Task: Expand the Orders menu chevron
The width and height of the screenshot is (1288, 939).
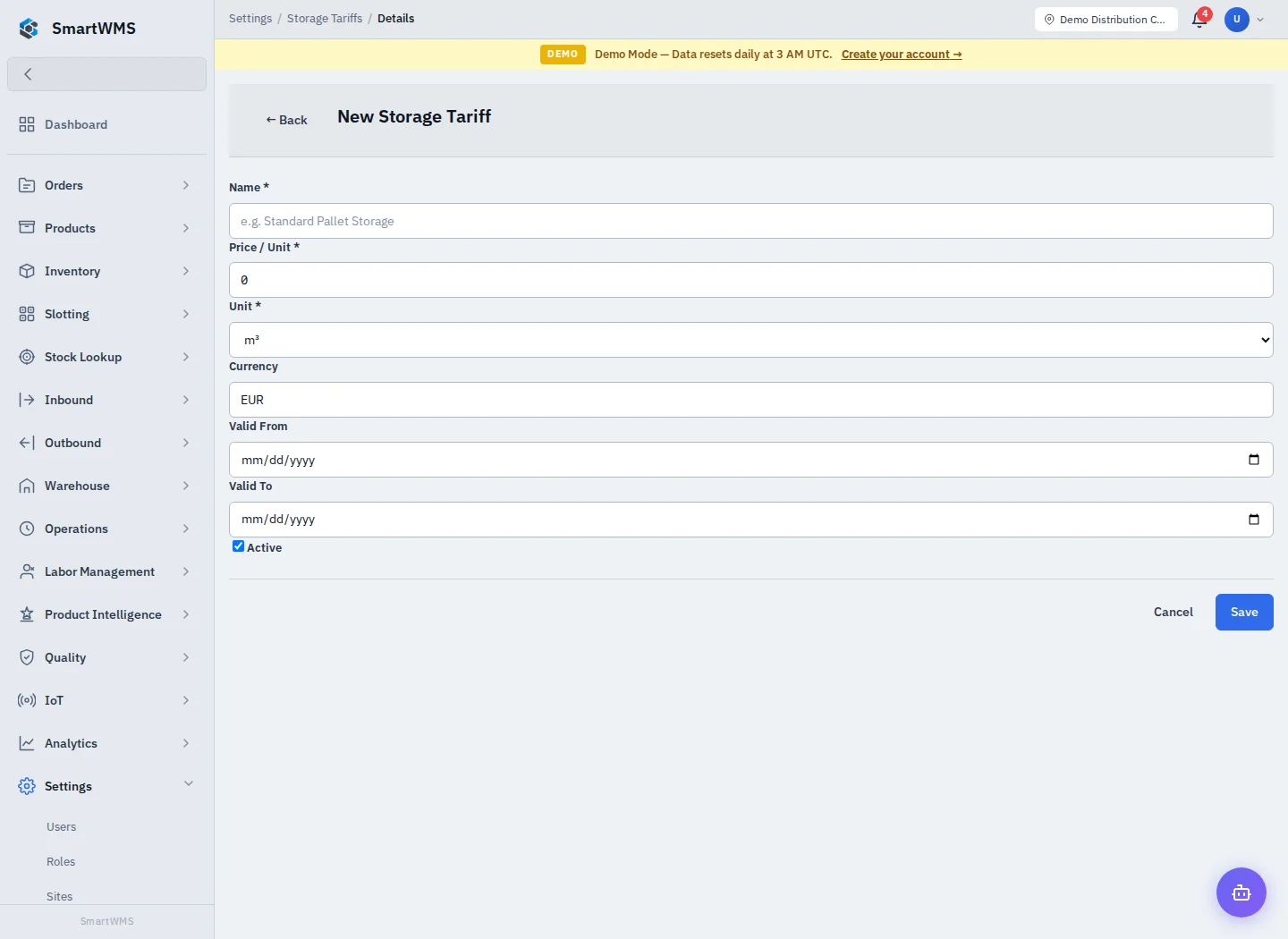Action: pyautogui.click(x=186, y=185)
